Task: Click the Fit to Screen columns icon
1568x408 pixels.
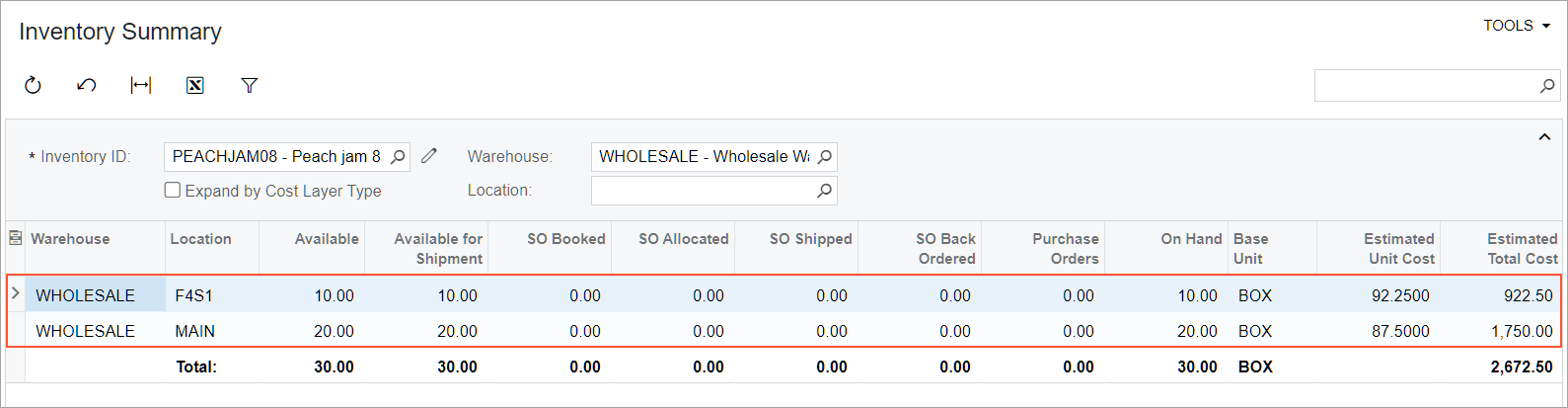Action: [141, 86]
